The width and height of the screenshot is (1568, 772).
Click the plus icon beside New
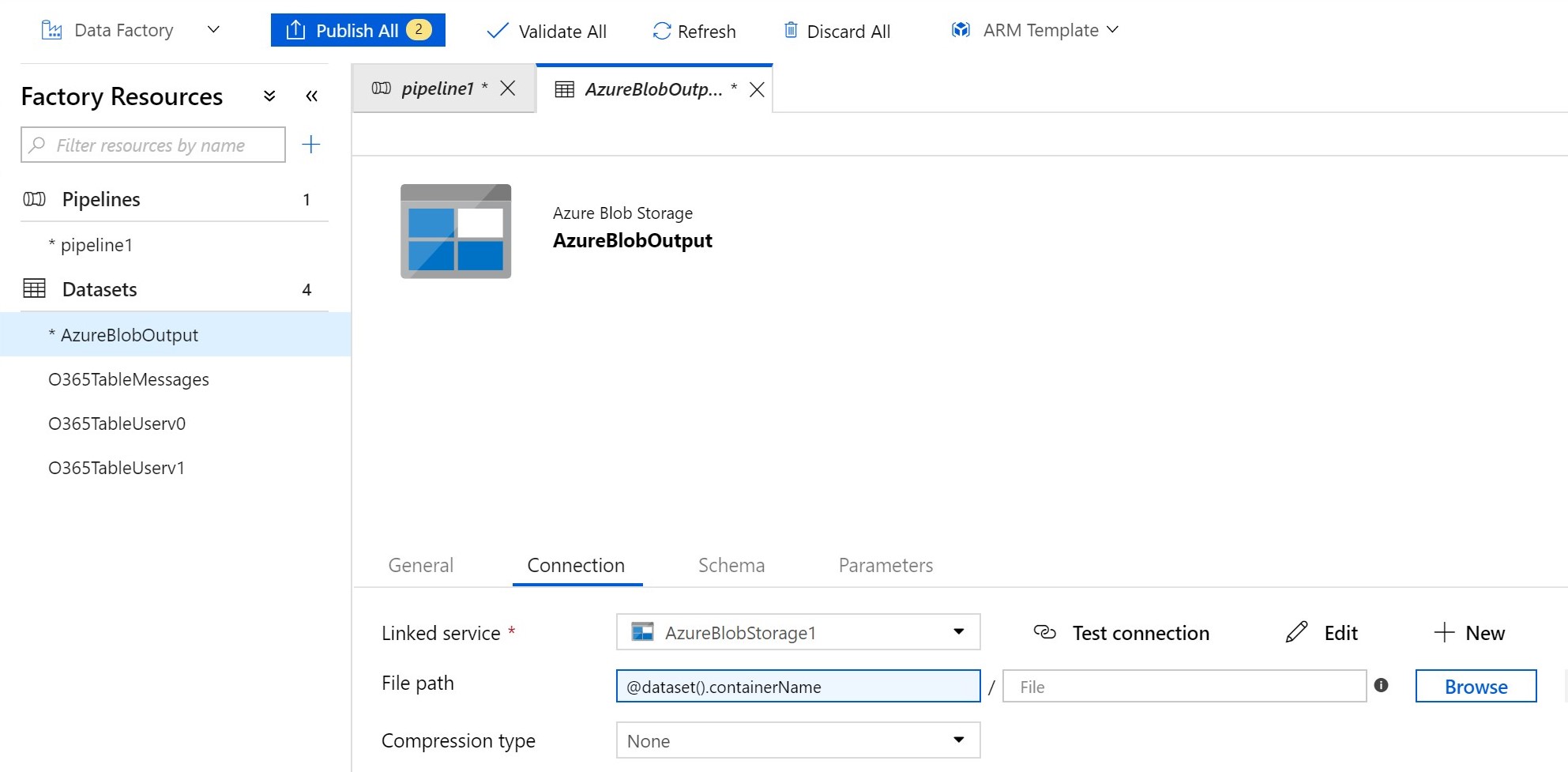click(x=1444, y=632)
